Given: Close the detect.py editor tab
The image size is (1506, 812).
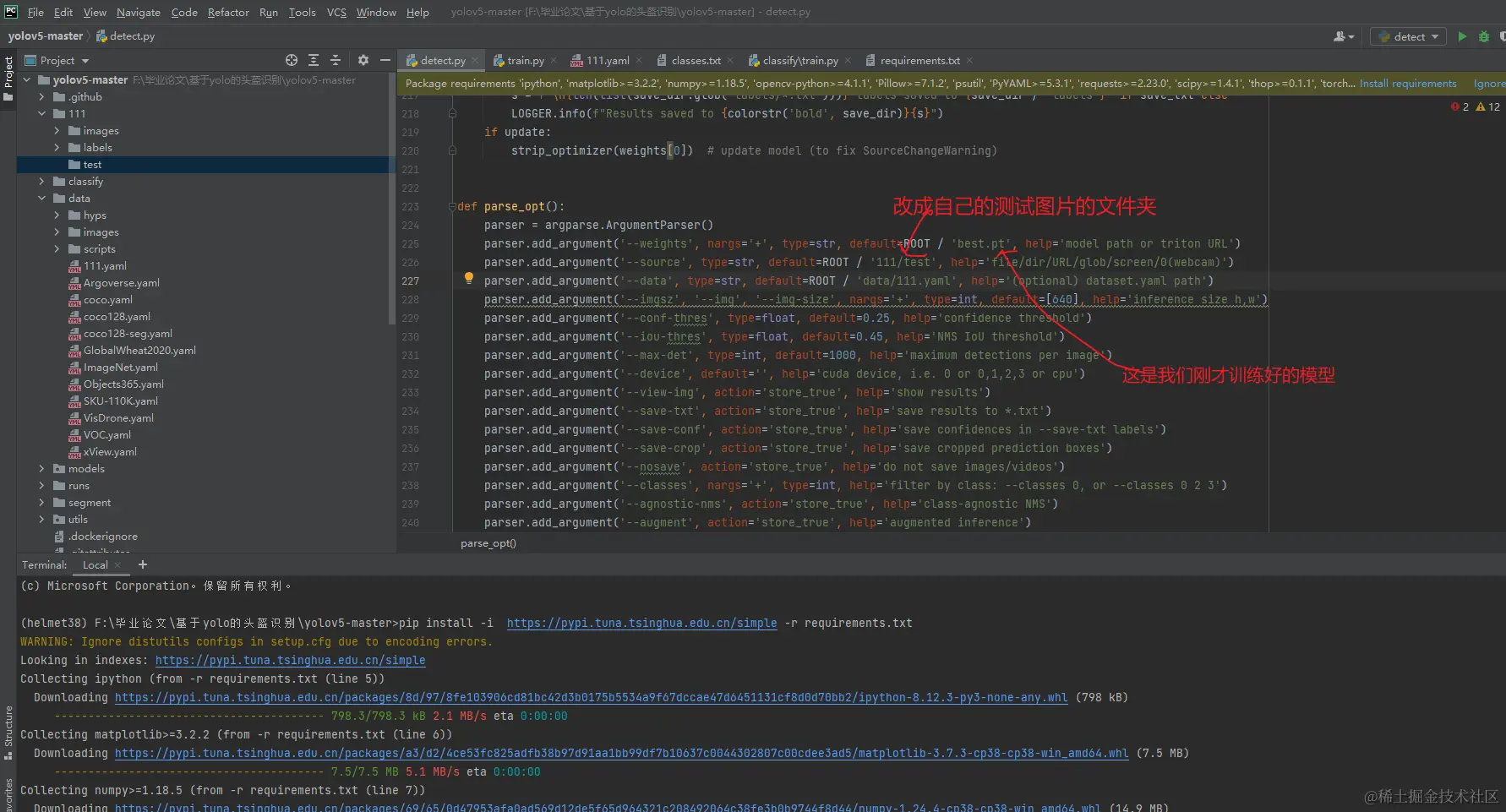Looking at the screenshot, I should pos(475,61).
